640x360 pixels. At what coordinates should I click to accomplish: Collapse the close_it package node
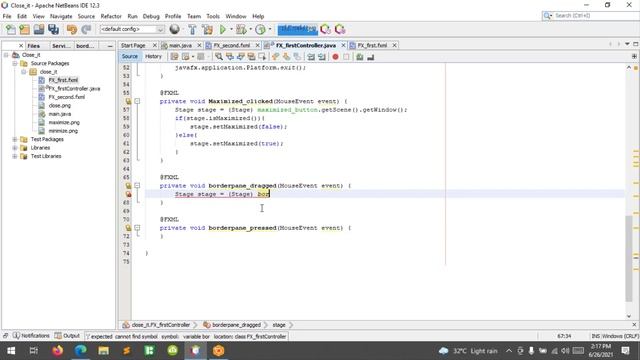click(24, 72)
